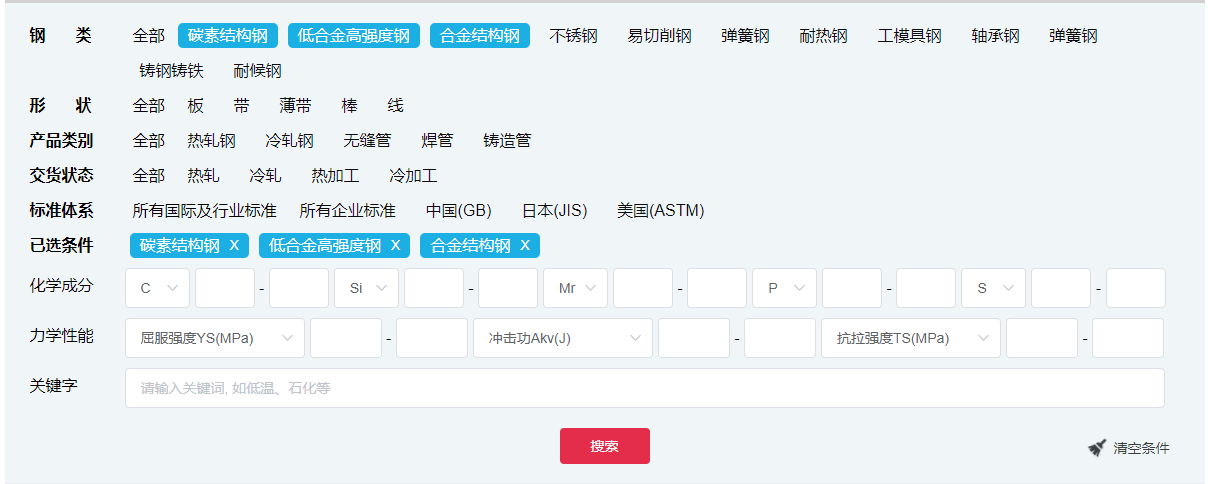The width and height of the screenshot is (1208, 484).
Task: Choose 冷加工 delivery state
Action: coord(414,176)
